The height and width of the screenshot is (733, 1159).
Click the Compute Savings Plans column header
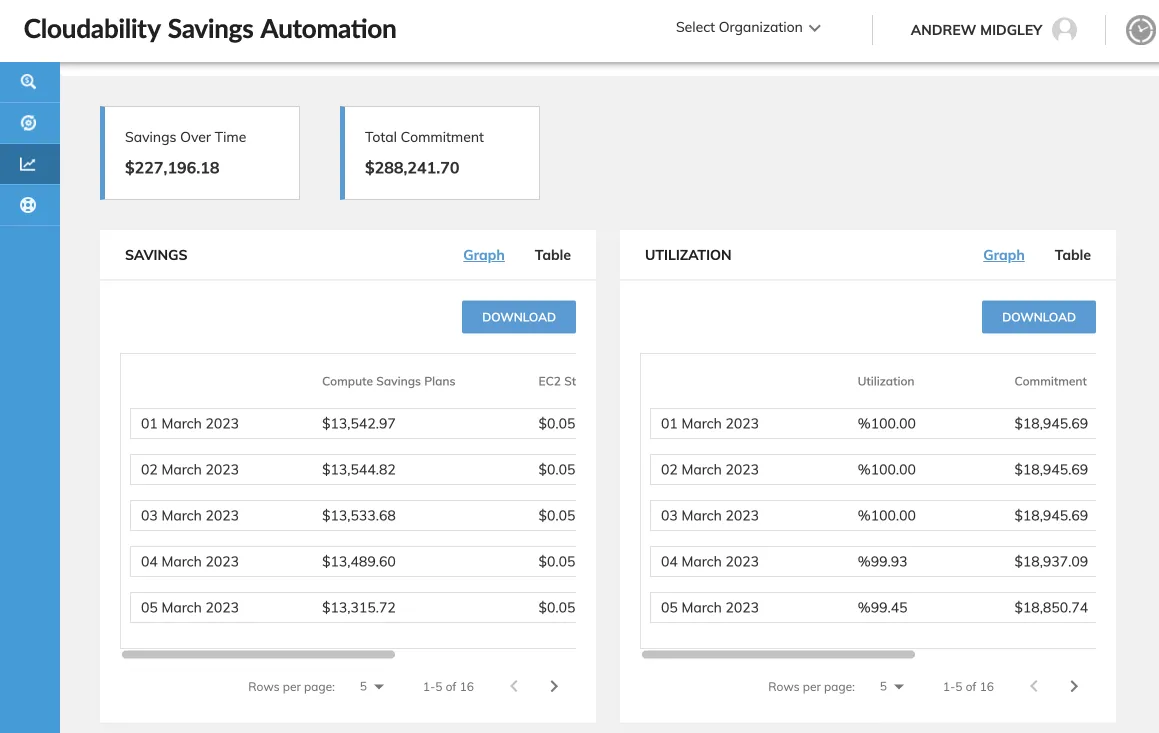point(388,381)
